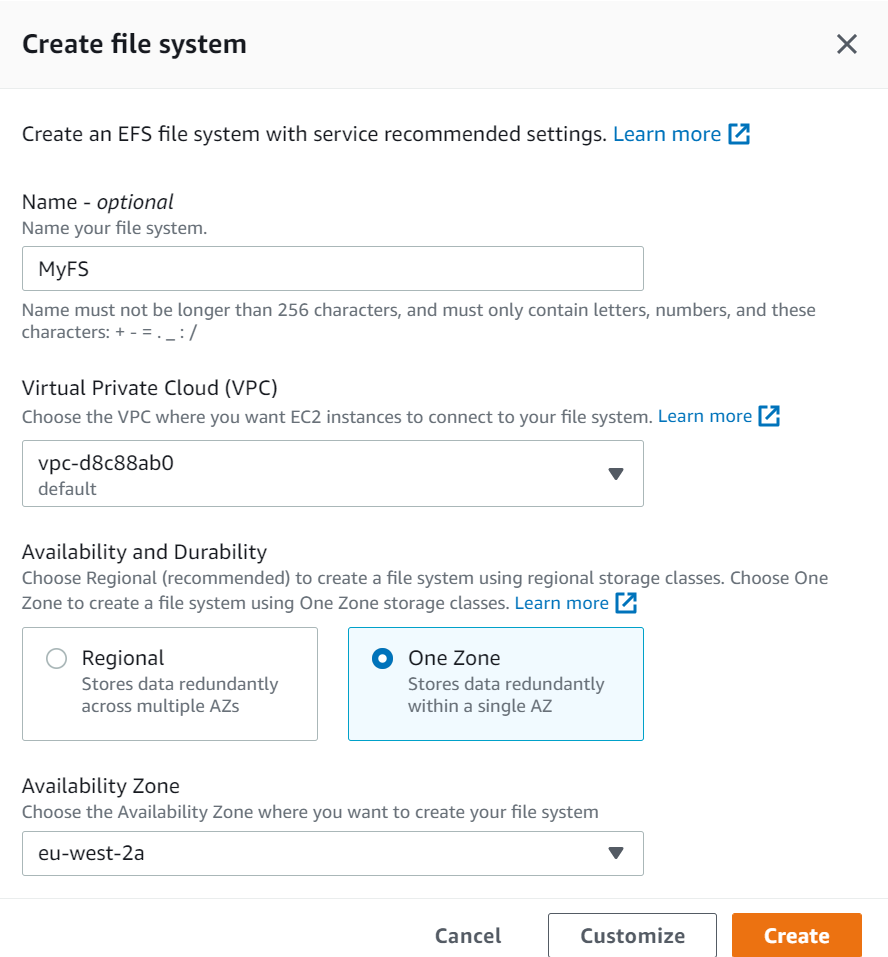Open Learn more link for storage classes
The image size is (888, 957).
coord(561,603)
